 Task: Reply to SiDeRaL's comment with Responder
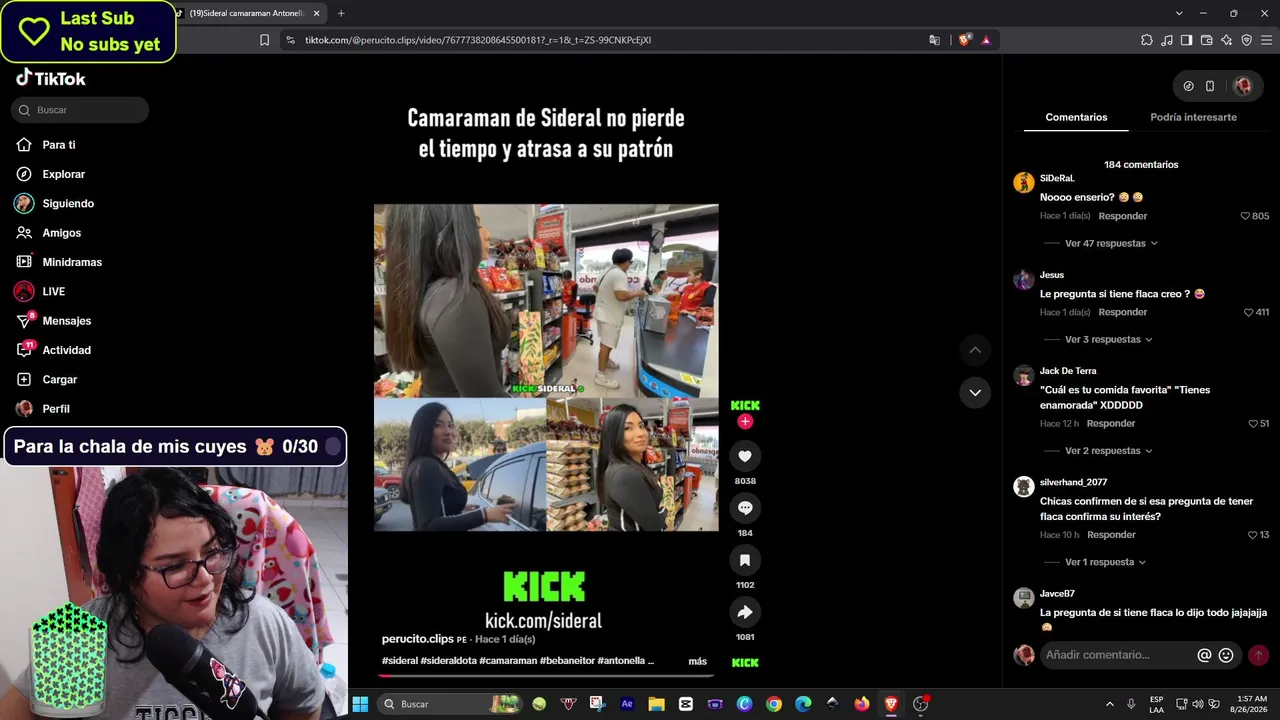coord(1123,216)
